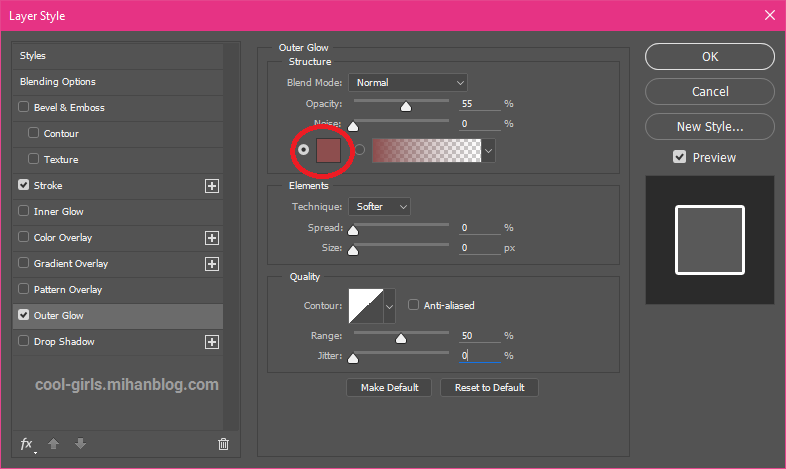Uncheck the Stroke effect checkbox
The height and width of the screenshot is (469, 786).
point(24,185)
